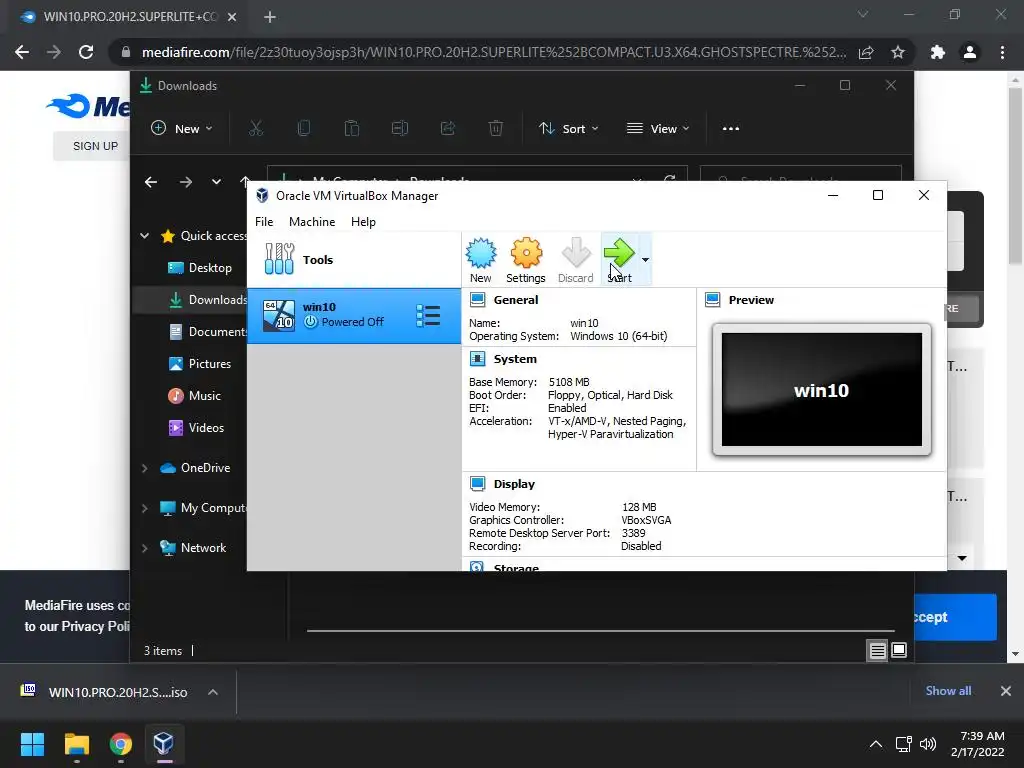The height and width of the screenshot is (768, 1024).
Task: Open Explorer recent locations chevron
Action: click(x=216, y=182)
